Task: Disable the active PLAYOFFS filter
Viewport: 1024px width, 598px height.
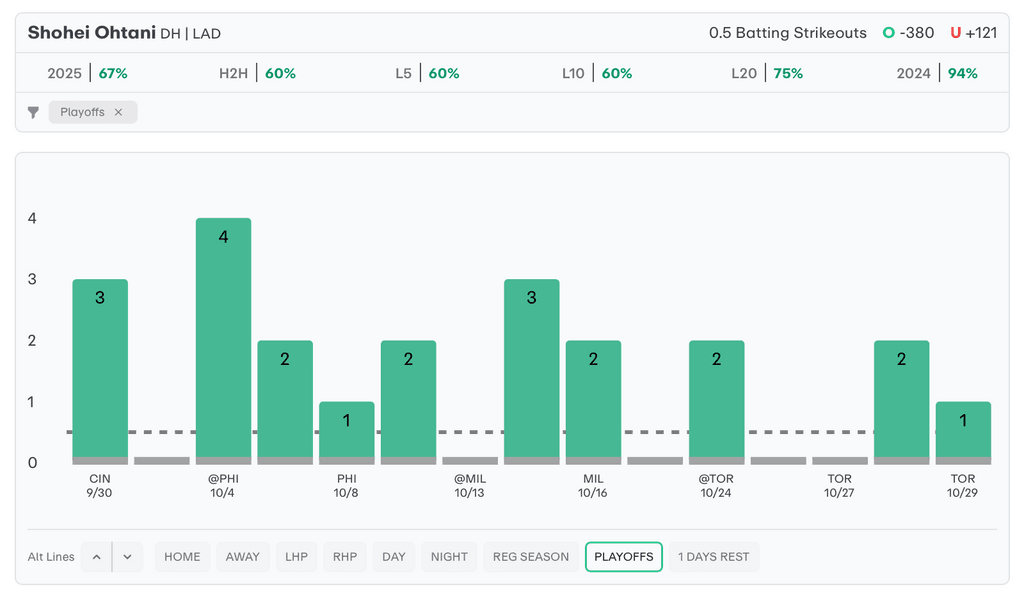Action: (623, 557)
